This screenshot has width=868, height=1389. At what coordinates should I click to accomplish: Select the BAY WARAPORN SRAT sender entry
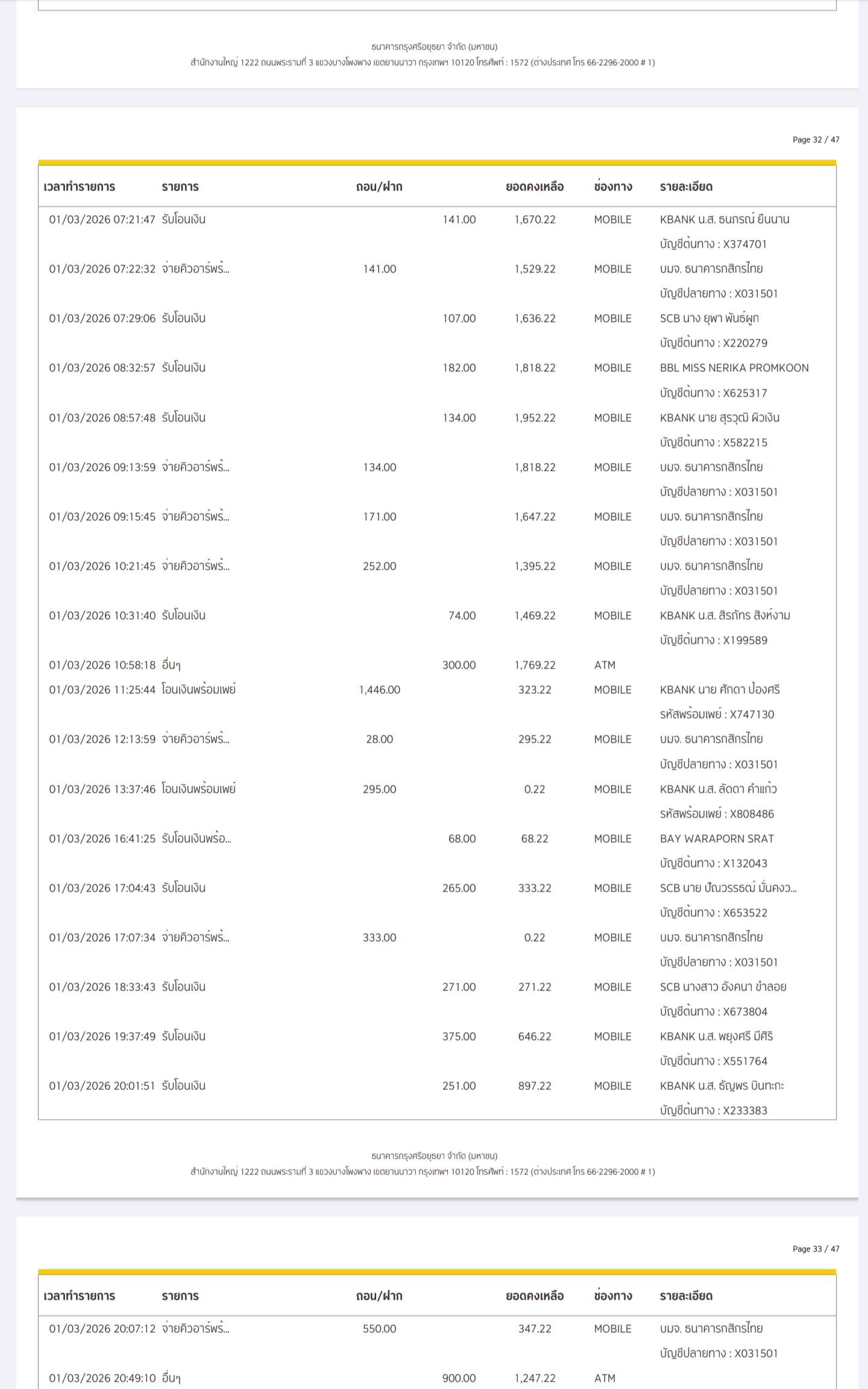(x=716, y=839)
